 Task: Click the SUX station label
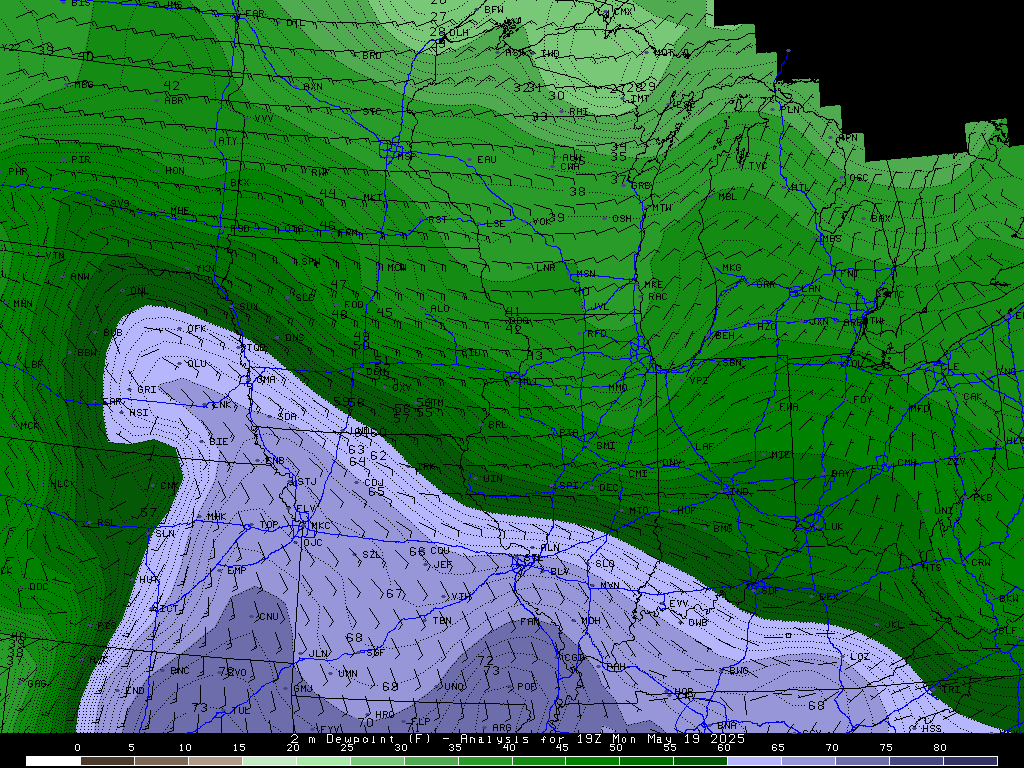(x=248, y=307)
